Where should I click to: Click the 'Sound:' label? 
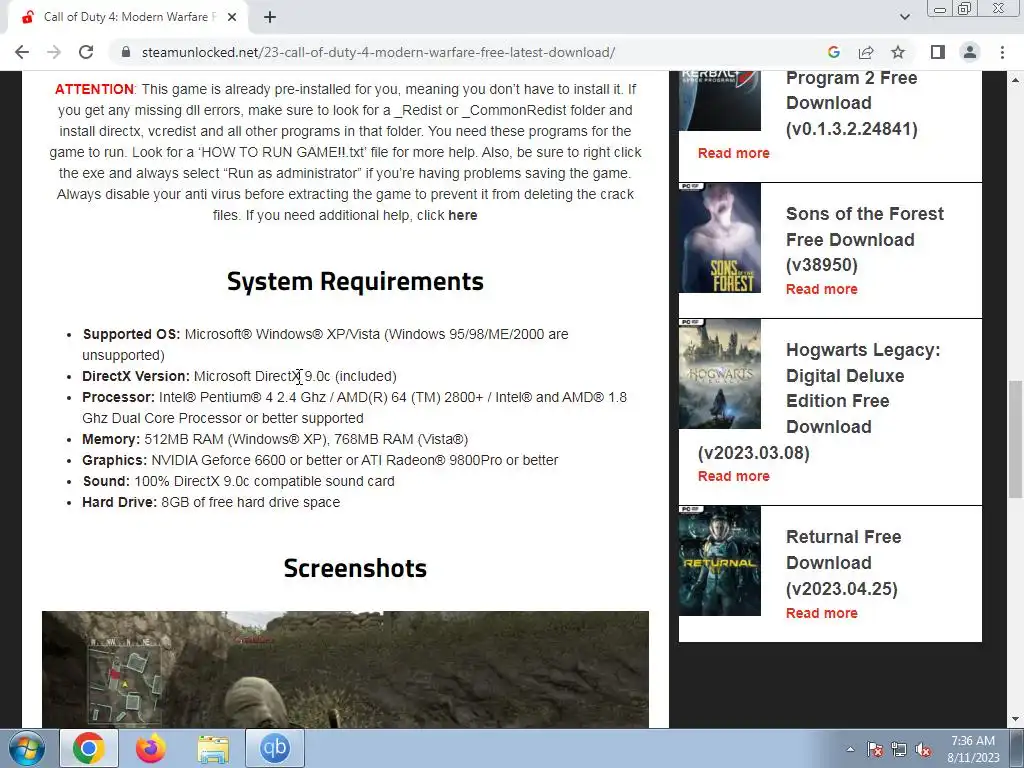tap(106, 481)
